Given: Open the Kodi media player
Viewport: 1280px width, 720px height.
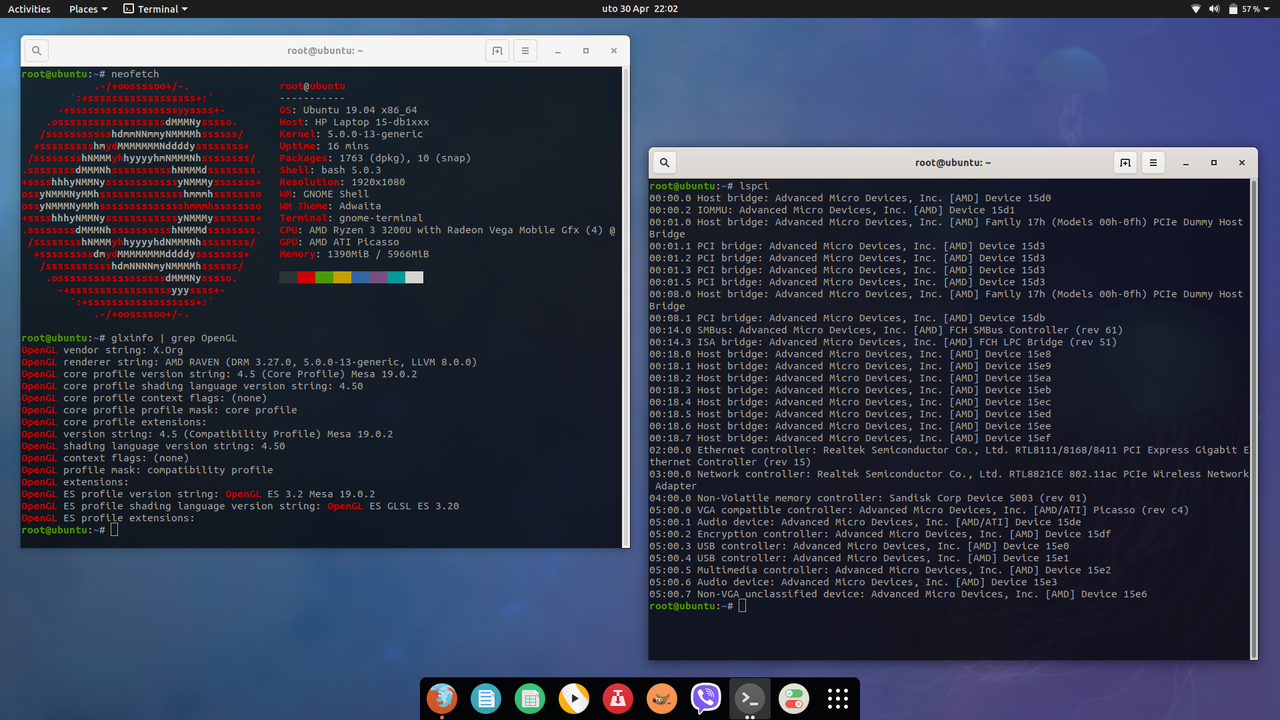Looking at the screenshot, I should click(573, 699).
